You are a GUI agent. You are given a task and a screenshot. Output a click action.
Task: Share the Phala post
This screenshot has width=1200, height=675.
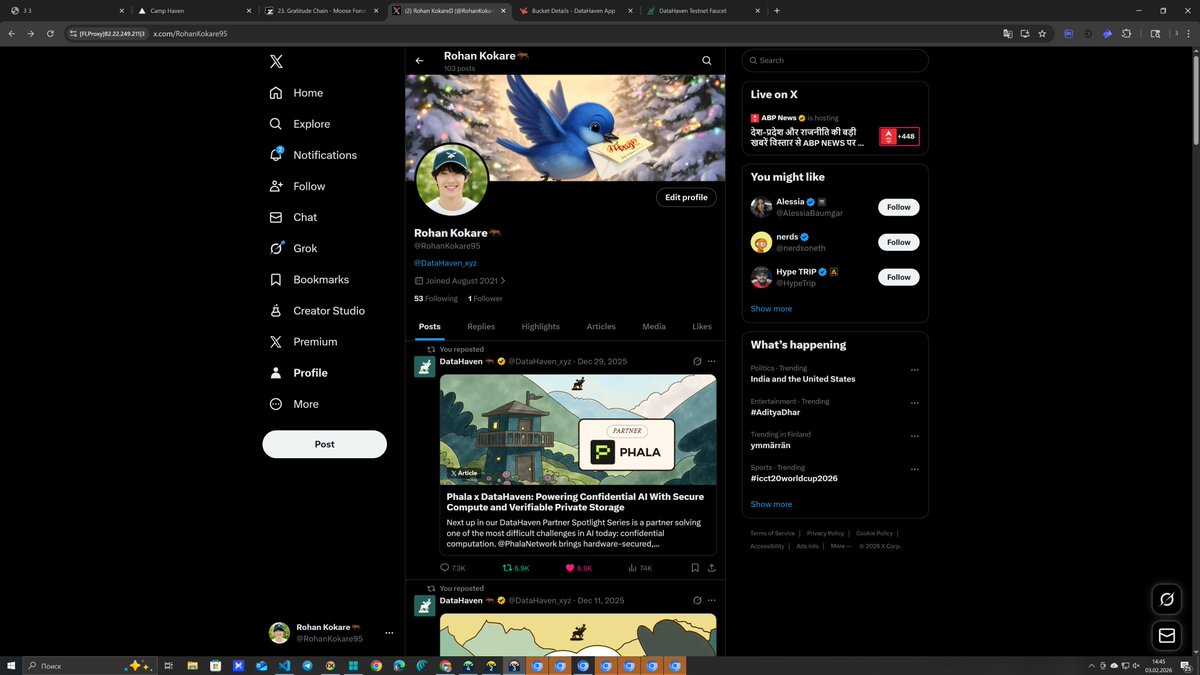point(712,568)
